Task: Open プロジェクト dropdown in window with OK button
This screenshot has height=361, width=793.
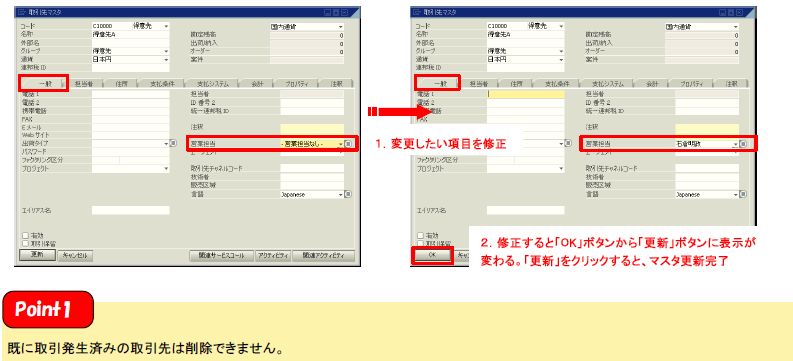Action: tap(561, 168)
